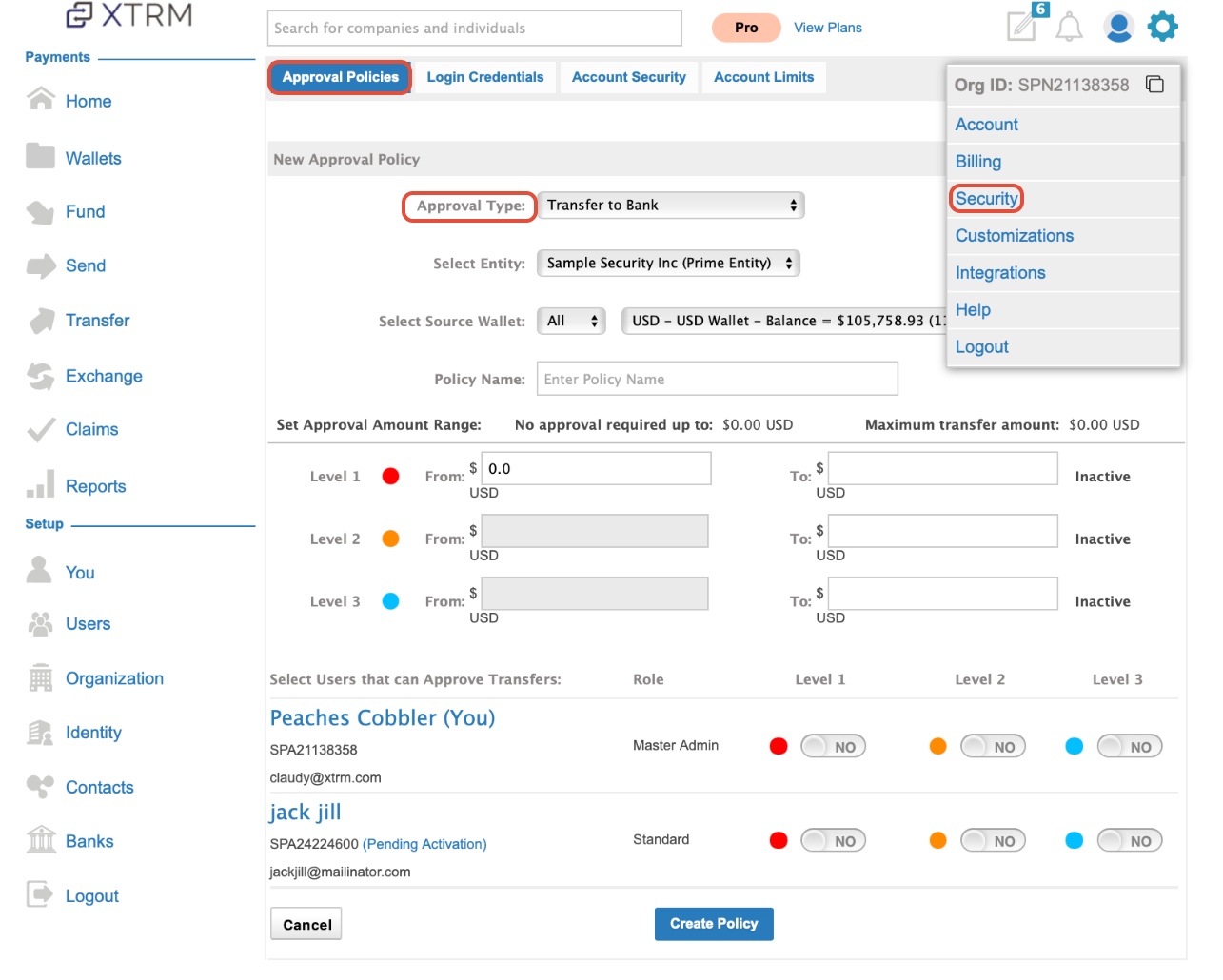
Task: Open the Peaches Cobbler (You) user link
Action: [383, 718]
